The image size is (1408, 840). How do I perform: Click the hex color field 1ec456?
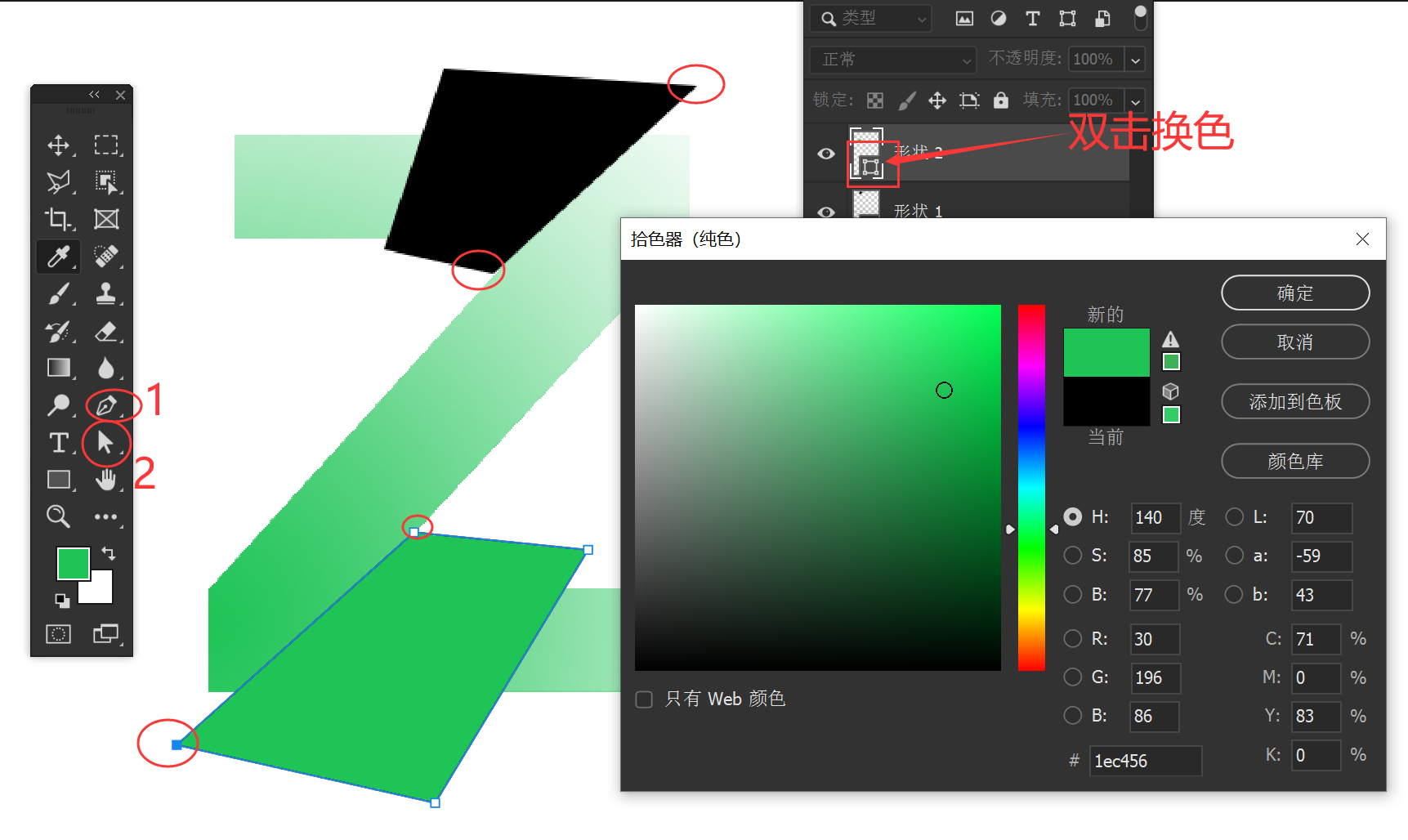point(1145,761)
